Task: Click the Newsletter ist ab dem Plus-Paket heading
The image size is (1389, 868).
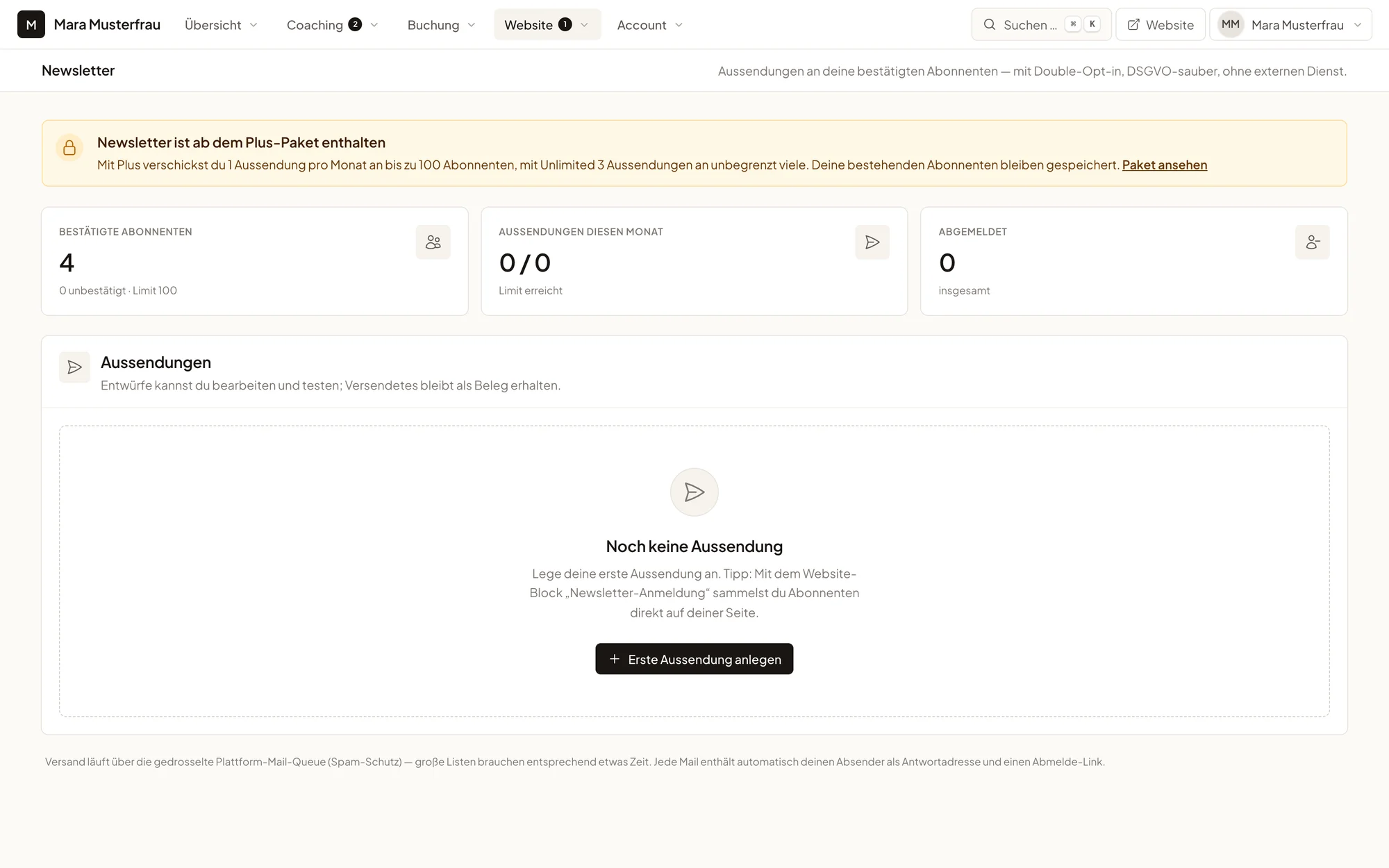Action: (241, 142)
